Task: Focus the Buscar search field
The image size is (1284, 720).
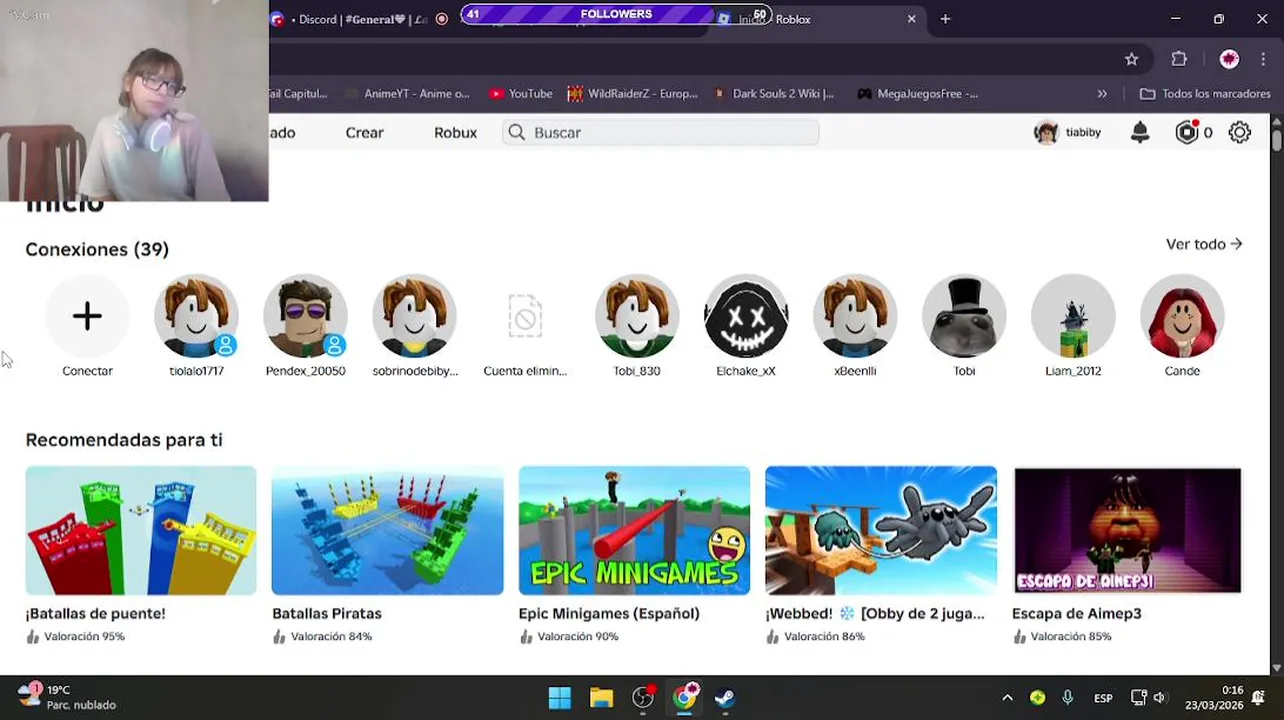Action: (x=661, y=132)
